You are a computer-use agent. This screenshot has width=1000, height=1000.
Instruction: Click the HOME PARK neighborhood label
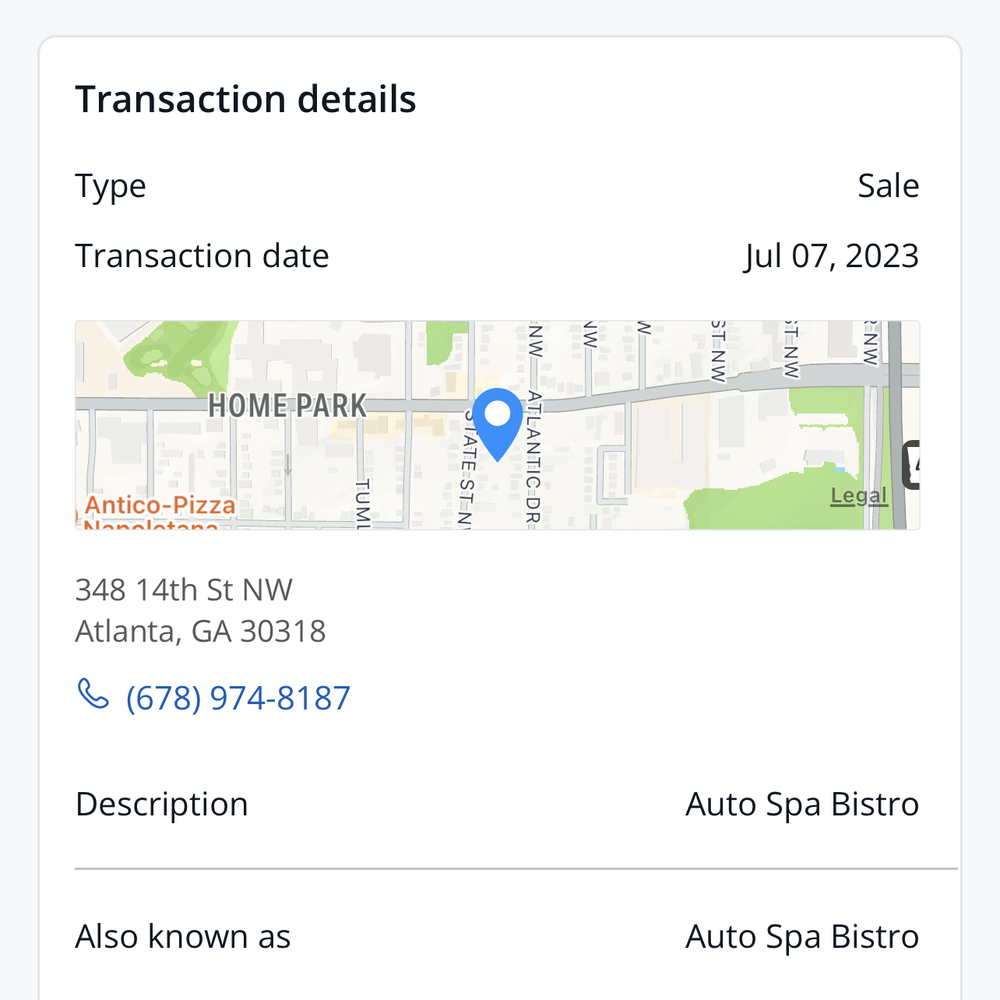(x=287, y=406)
